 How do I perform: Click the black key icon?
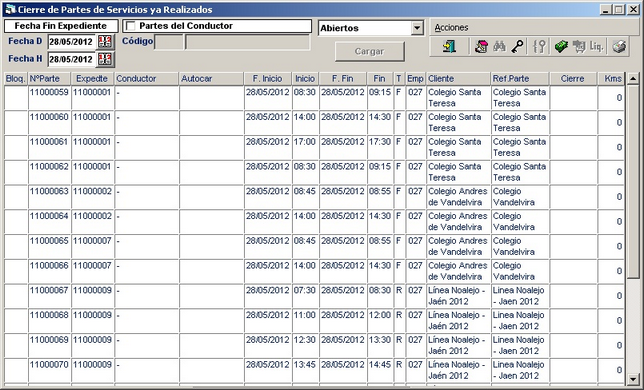(x=518, y=46)
